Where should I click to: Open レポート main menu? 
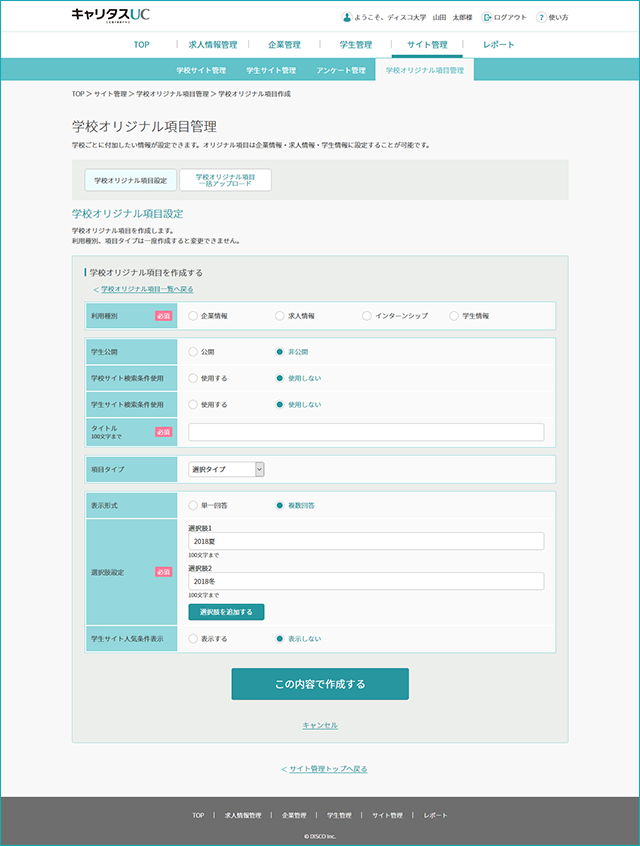tap(499, 45)
